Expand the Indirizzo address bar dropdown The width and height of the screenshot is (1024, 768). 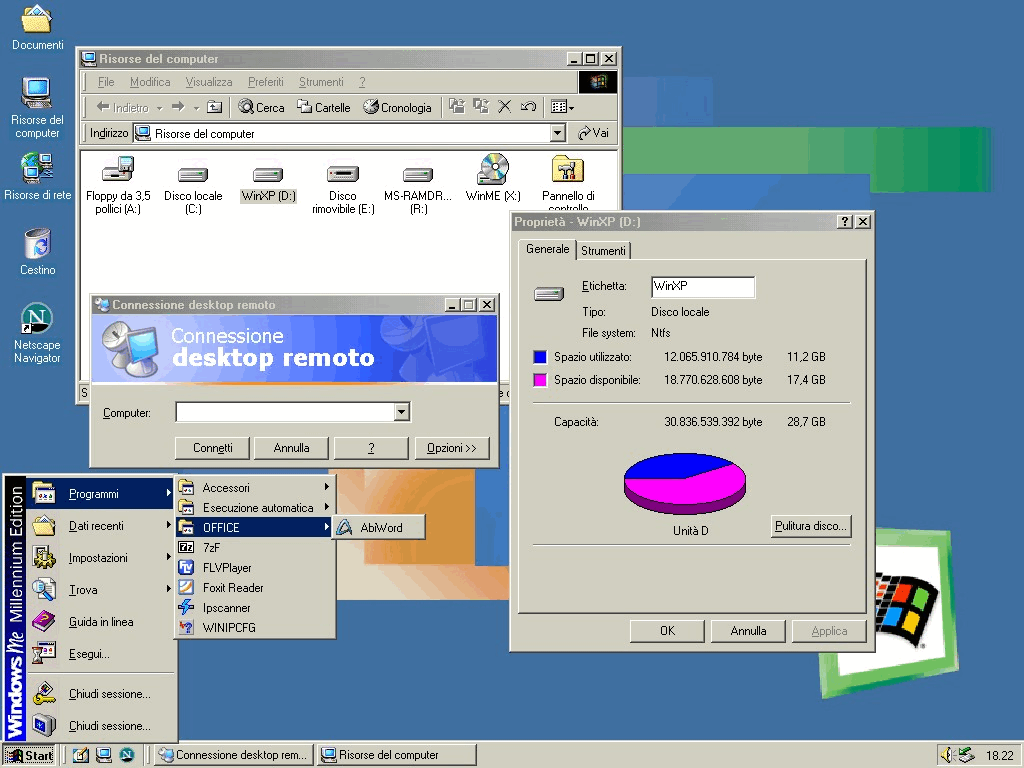[557, 133]
